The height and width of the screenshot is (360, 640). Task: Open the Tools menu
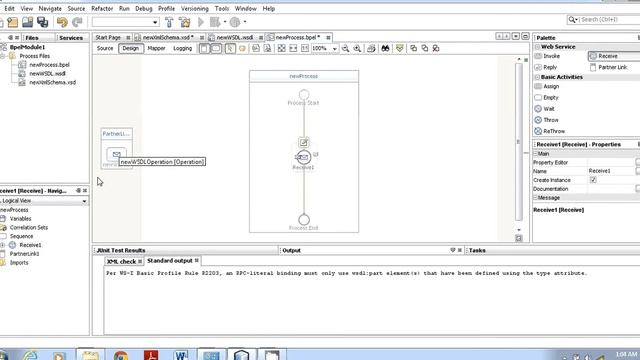(222, 9)
